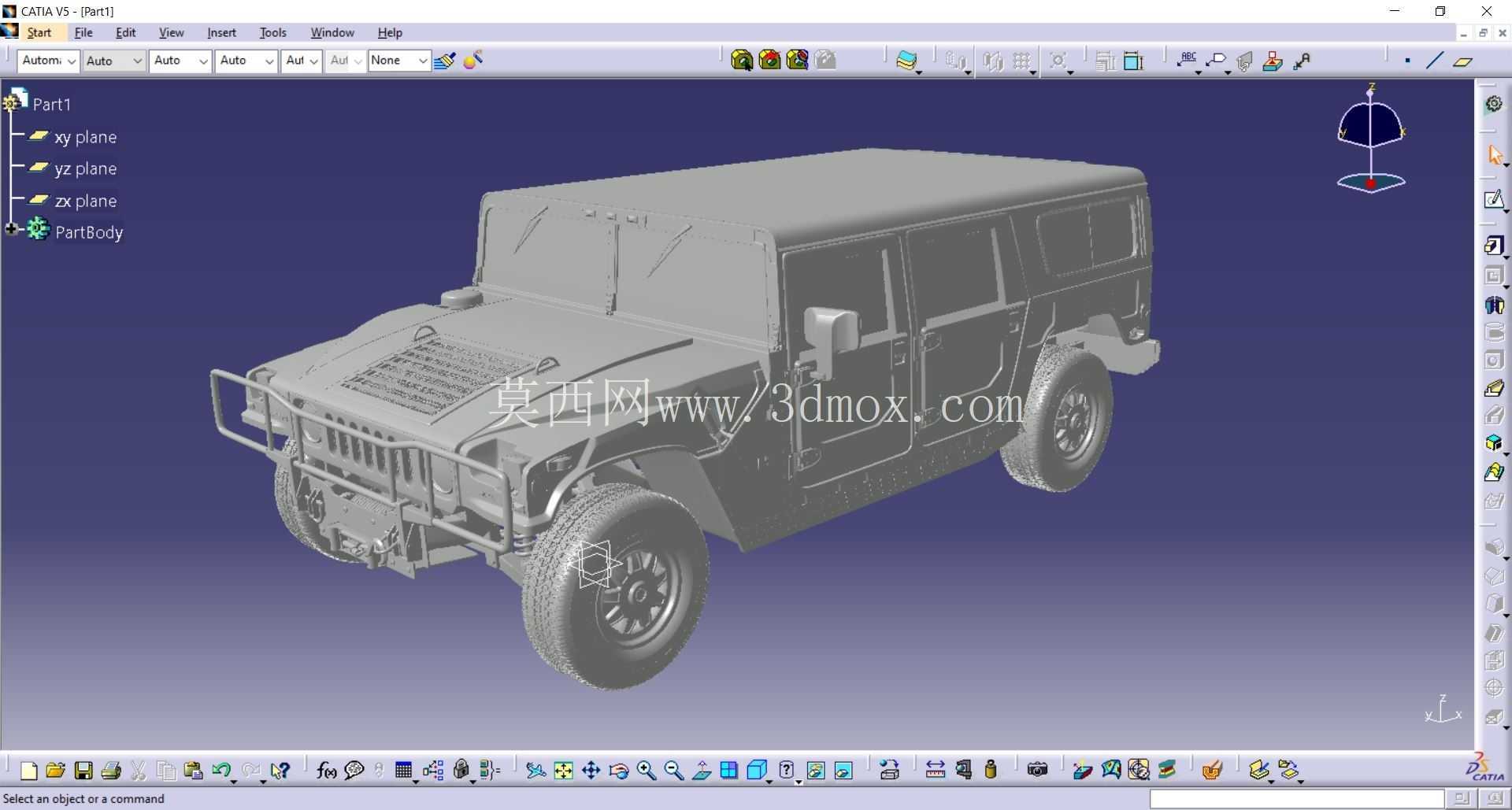Screen dimensions: 1512x810
Task: Open the Undo history dropdown arrow
Action: 234,780
